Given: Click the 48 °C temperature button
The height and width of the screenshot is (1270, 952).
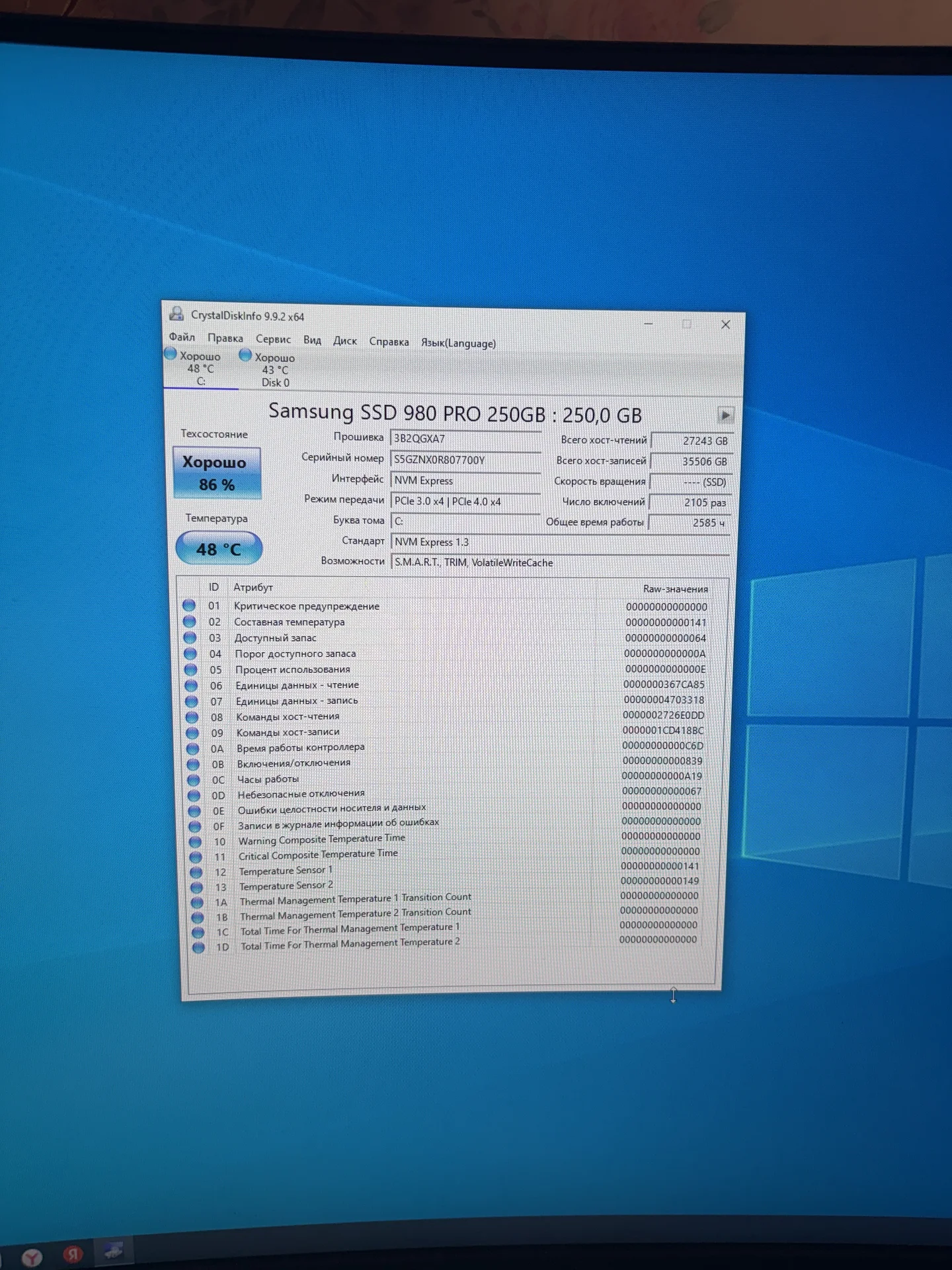Looking at the screenshot, I should [219, 549].
